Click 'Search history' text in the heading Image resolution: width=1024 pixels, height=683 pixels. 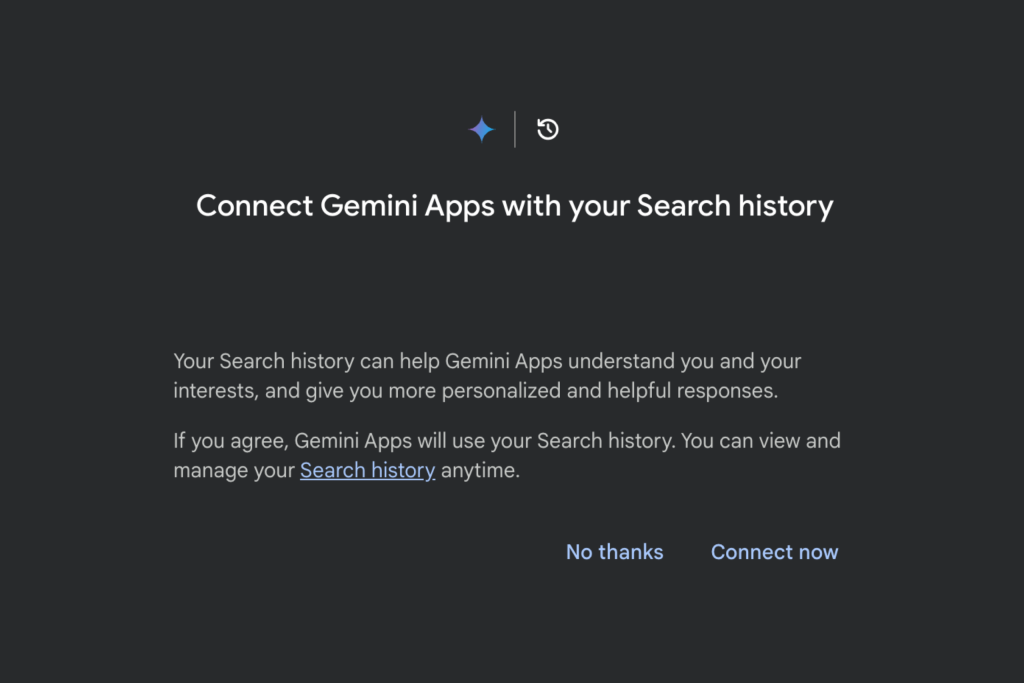[735, 206]
